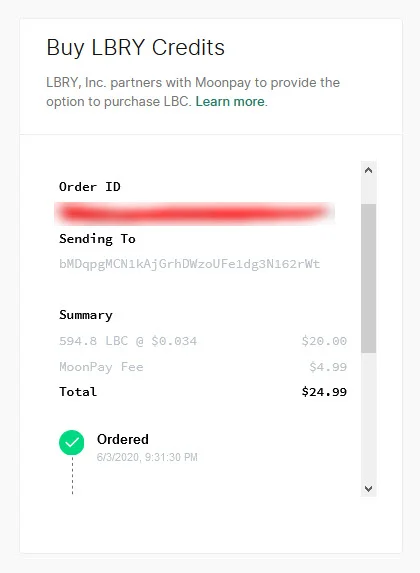Click the $24.99 total amount
The width and height of the screenshot is (420, 573).
pos(324,392)
